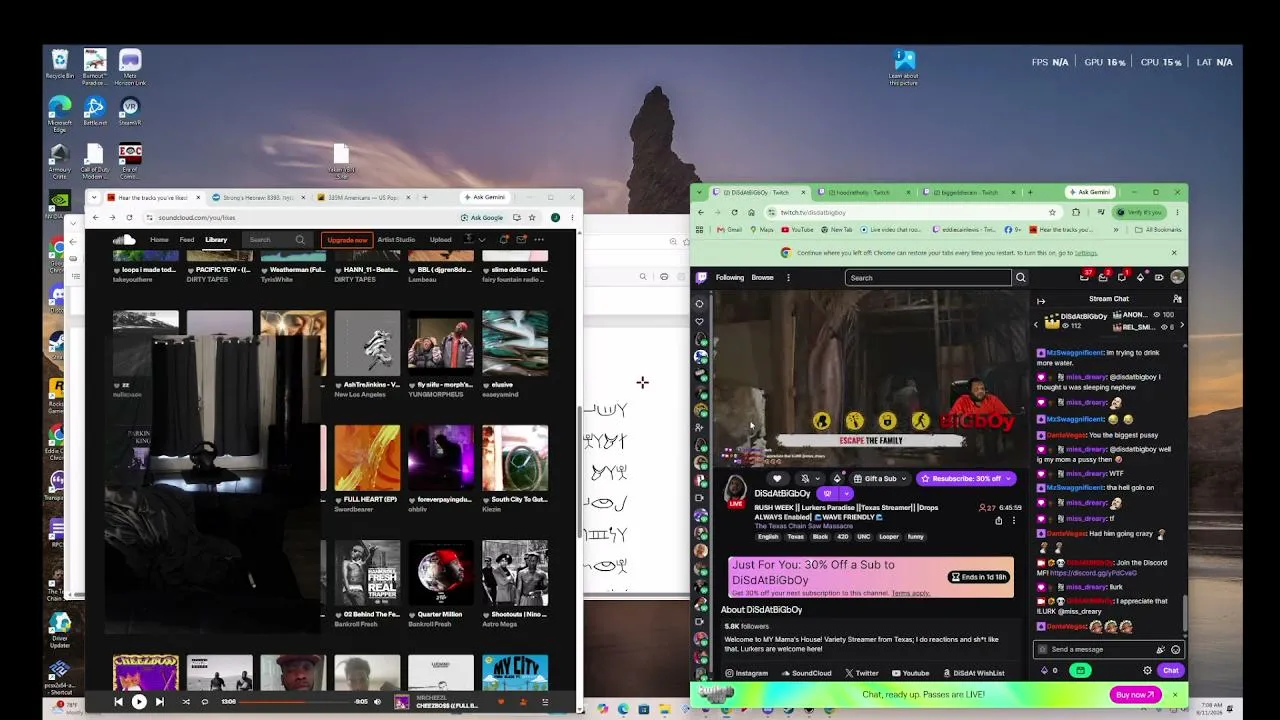Image resolution: width=1280 pixels, height=720 pixels.
Task: Show next chat leaderboard entry arrow
Action: 1182,325
